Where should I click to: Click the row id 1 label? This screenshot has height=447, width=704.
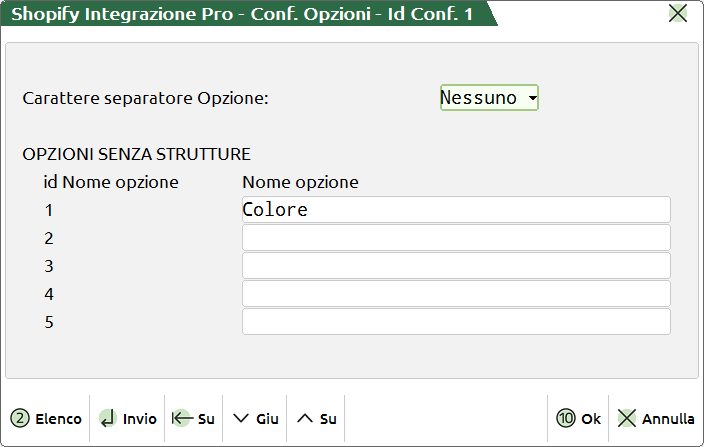(48, 210)
